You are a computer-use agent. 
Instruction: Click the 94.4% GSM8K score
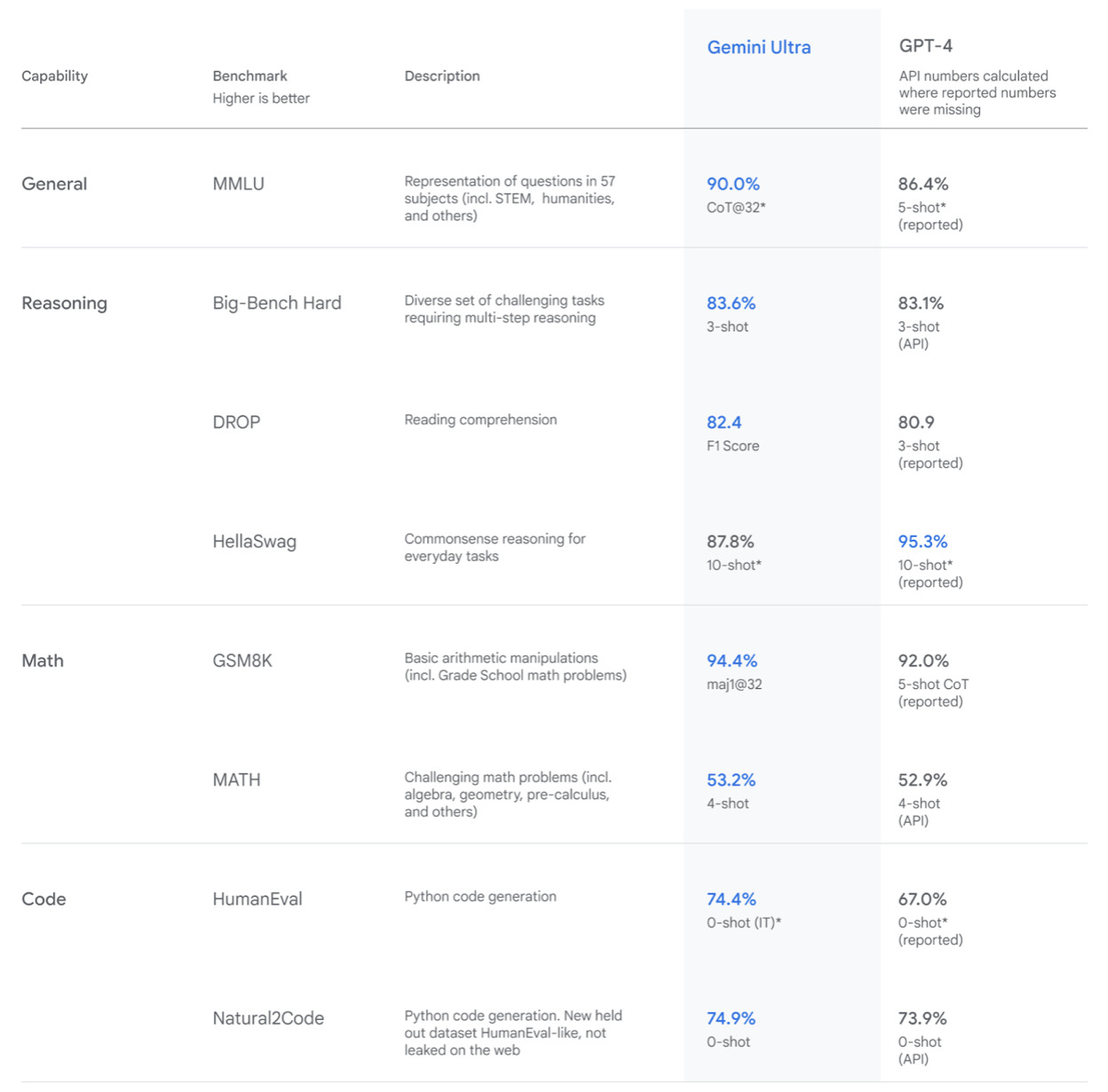pyautogui.click(x=732, y=661)
